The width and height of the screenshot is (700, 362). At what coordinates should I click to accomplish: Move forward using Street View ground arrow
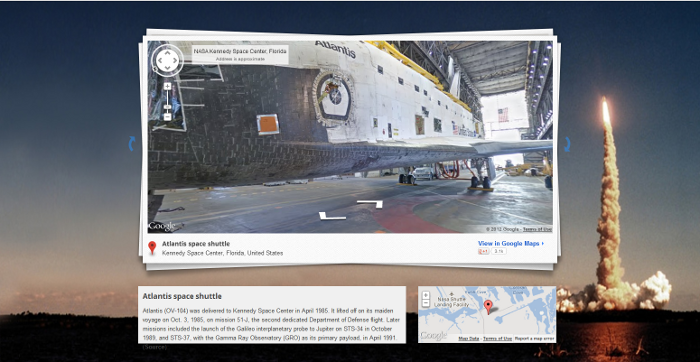pyautogui.click(x=370, y=204)
